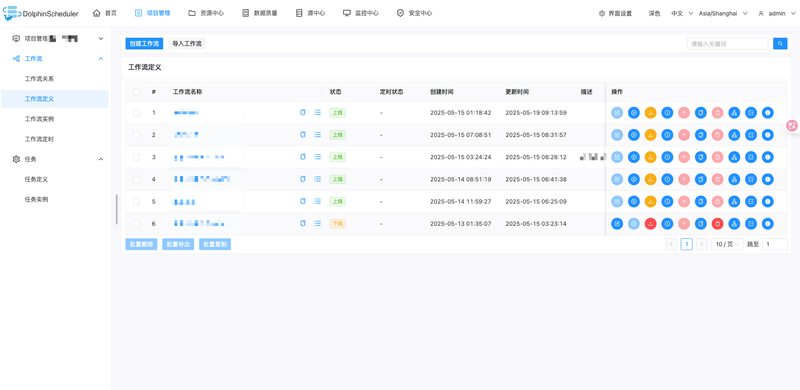Take row 1 workflow offline with orange icon

(651, 112)
